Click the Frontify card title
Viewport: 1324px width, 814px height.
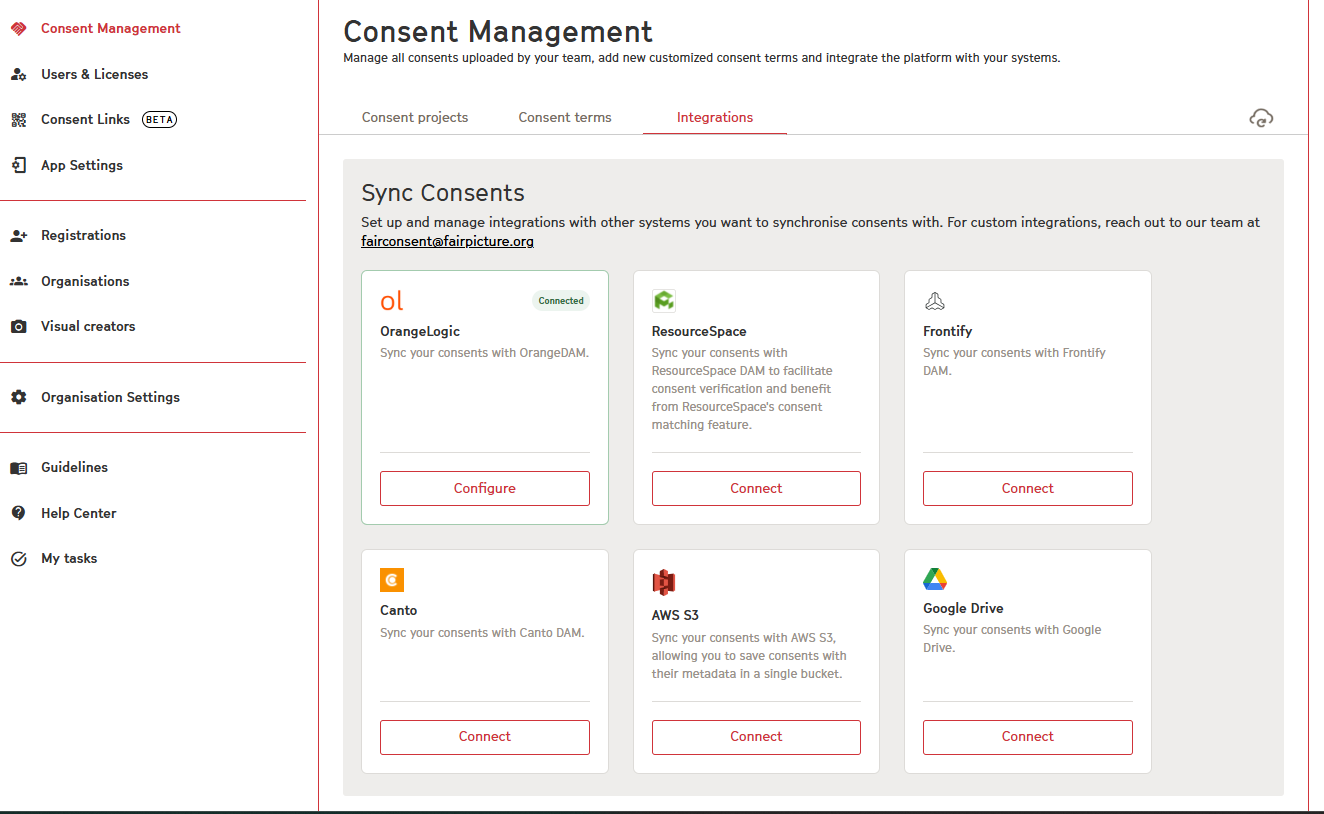[948, 332]
